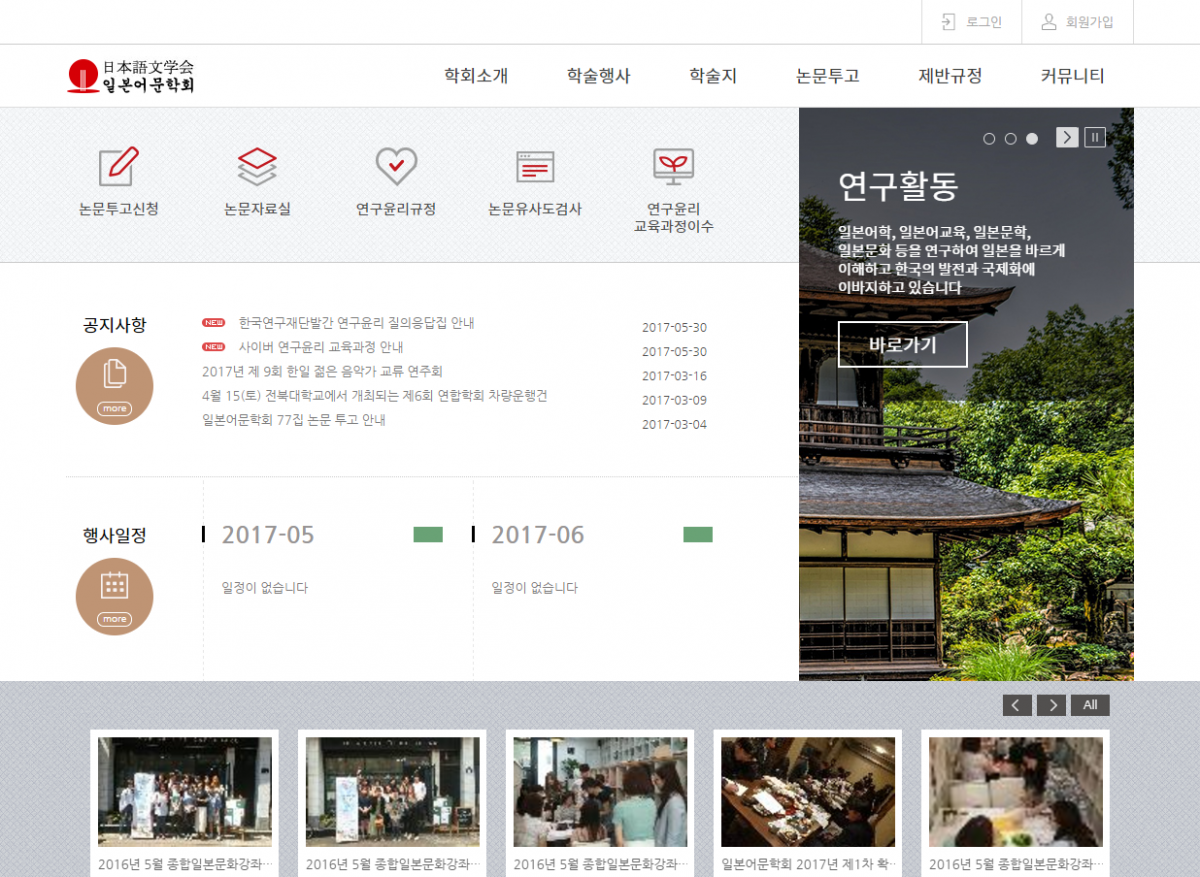The height and width of the screenshot is (877, 1200).
Task: Select the second slide indicator dot
Action: pyautogui.click(x=1010, y=139)
